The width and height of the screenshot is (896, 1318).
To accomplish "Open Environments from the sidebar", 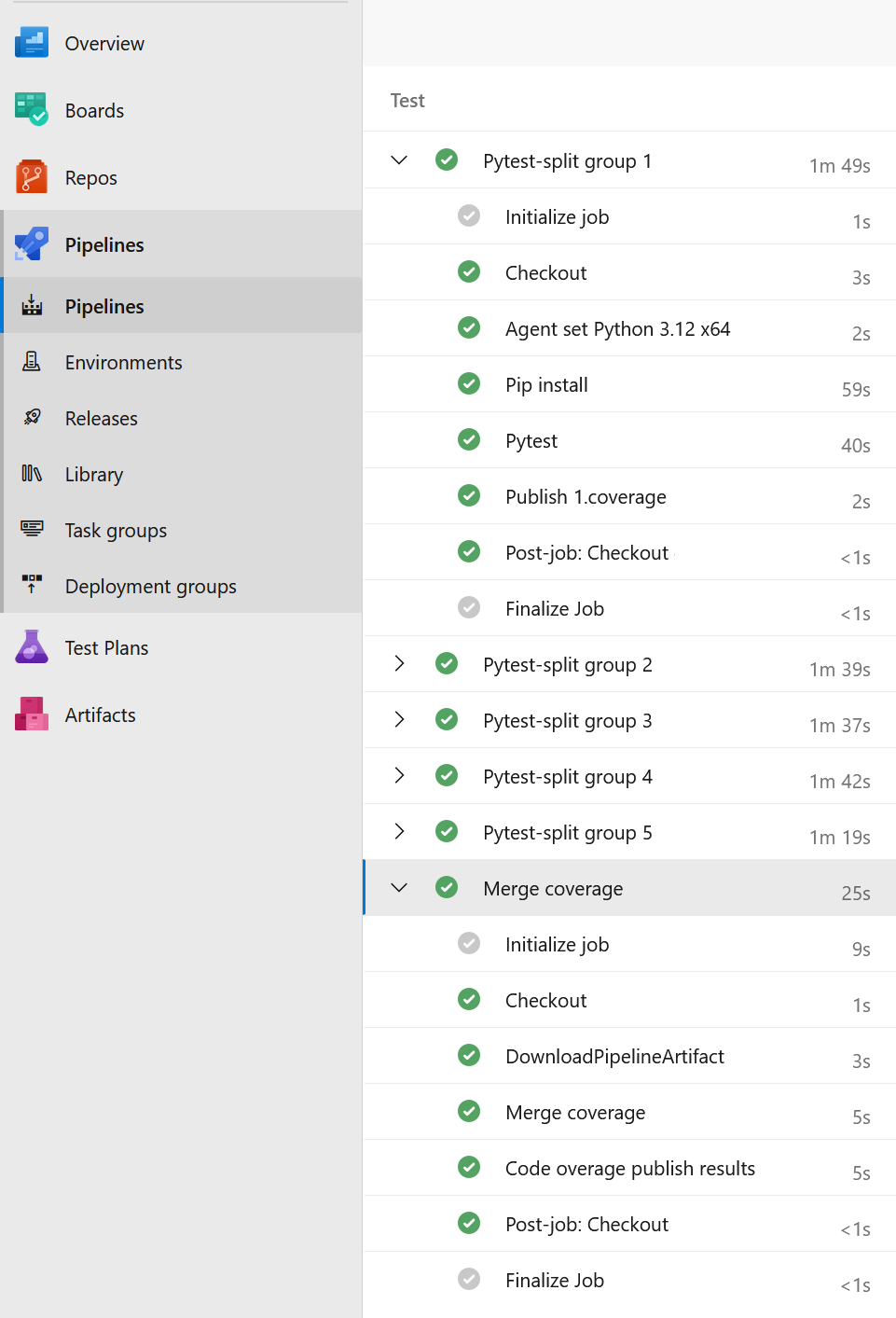I will (31, 362).
